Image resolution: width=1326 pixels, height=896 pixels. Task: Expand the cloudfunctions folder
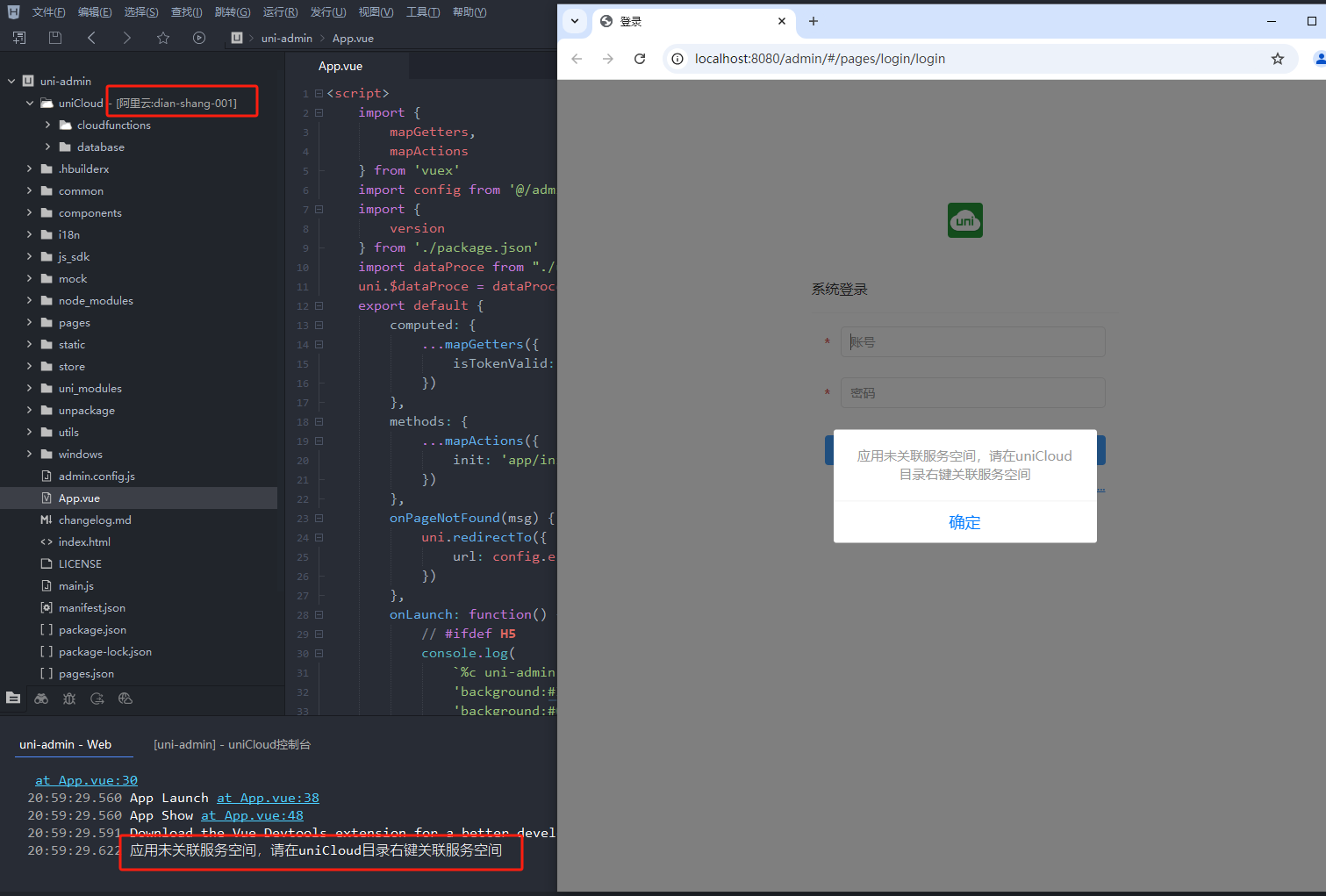tap(47, 125)
